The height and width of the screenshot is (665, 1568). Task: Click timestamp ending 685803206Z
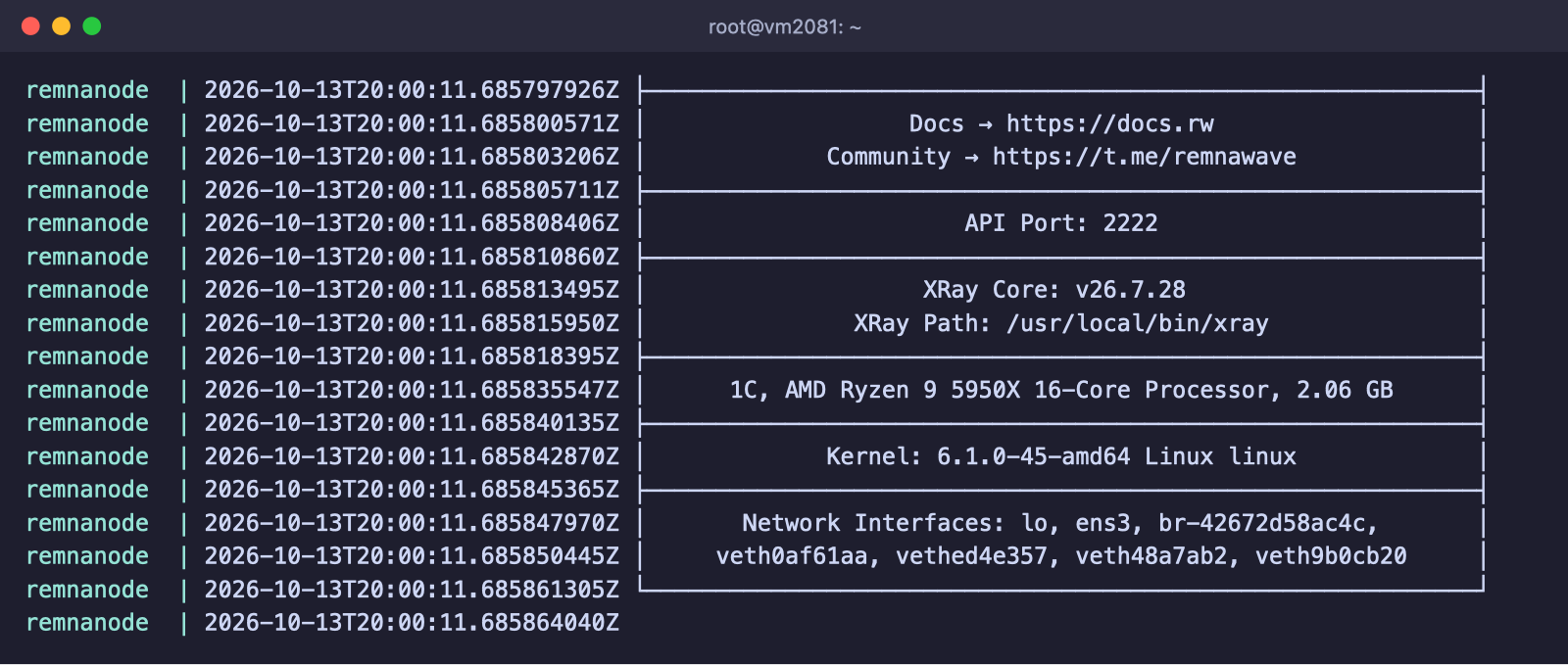pos(412,157)
